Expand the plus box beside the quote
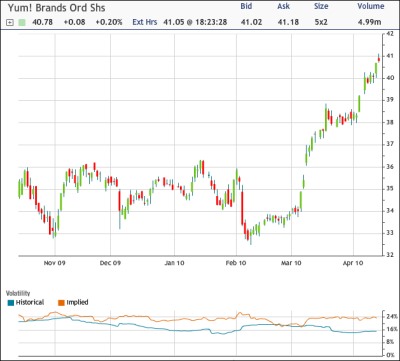The image size is (400, 361). pyautogui.click(x=10, y=23)
